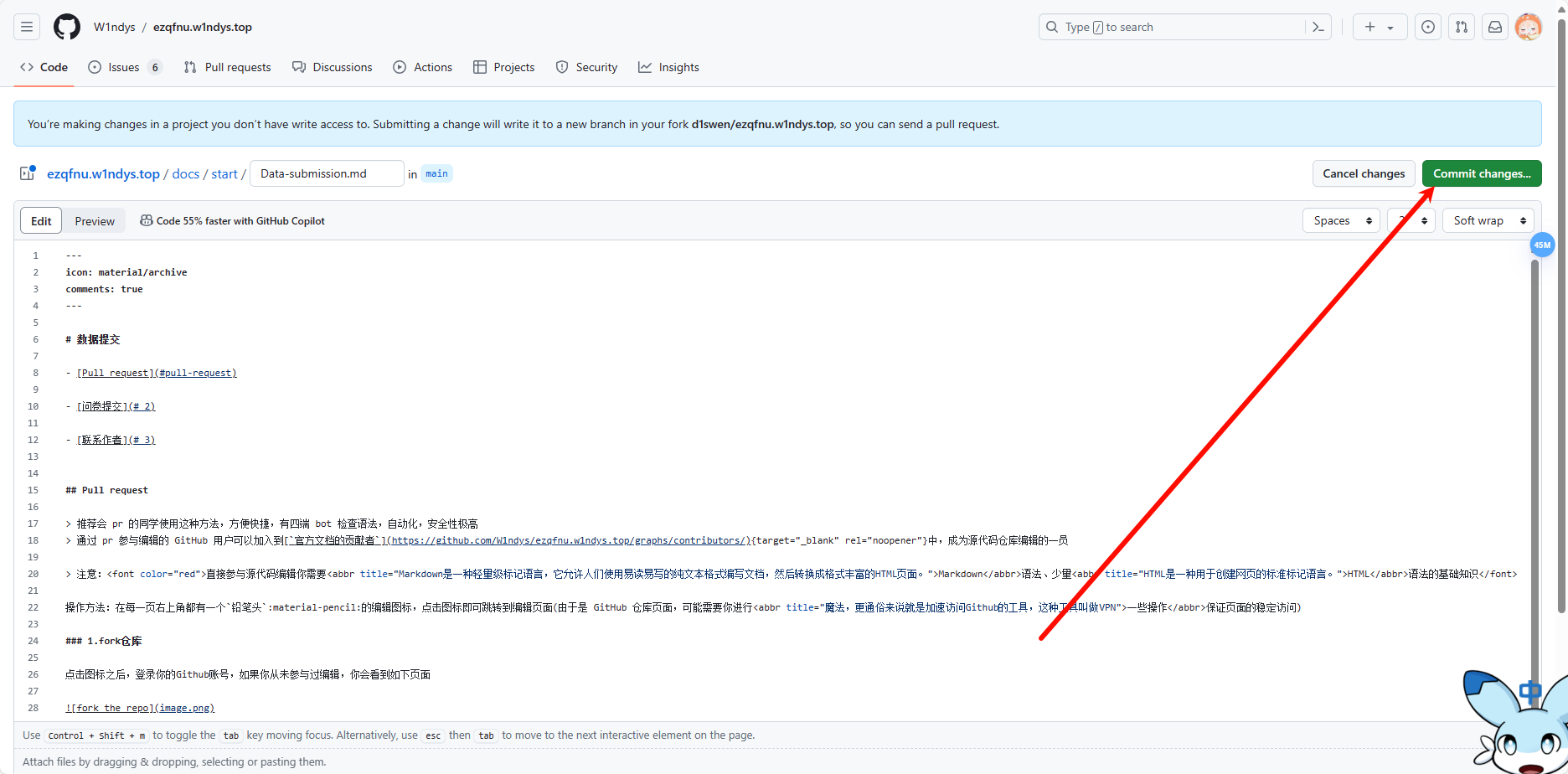Open the command palette icon
This screenshot has height=774, width=1568.
click(x=1318, y=27)
